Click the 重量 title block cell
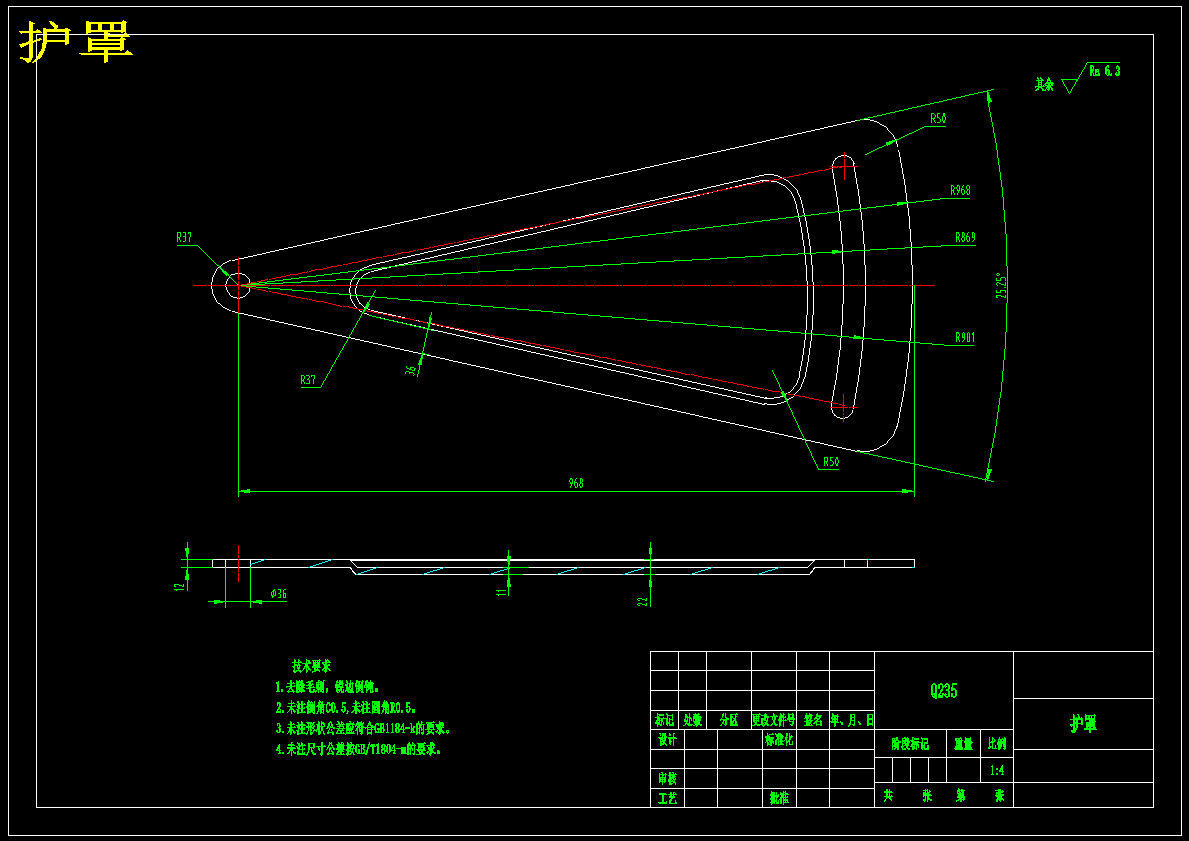This screenshot has height=841, width=1189. [x=965, y=744]
